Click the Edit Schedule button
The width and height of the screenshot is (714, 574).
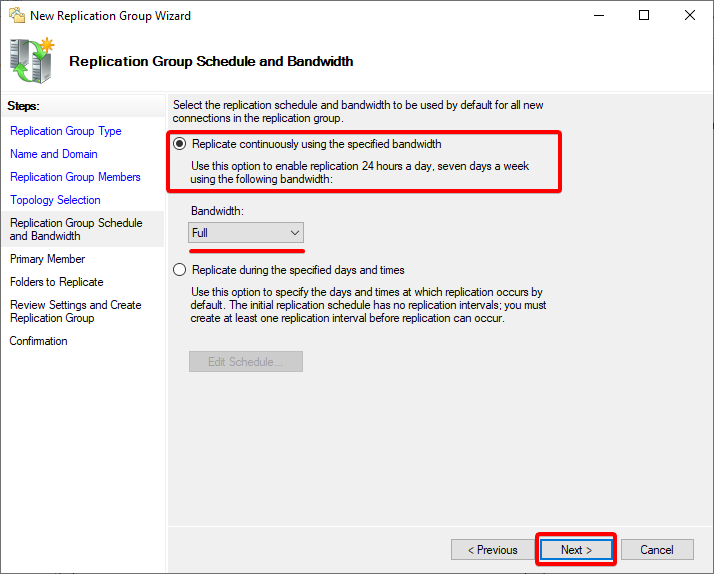246,362
